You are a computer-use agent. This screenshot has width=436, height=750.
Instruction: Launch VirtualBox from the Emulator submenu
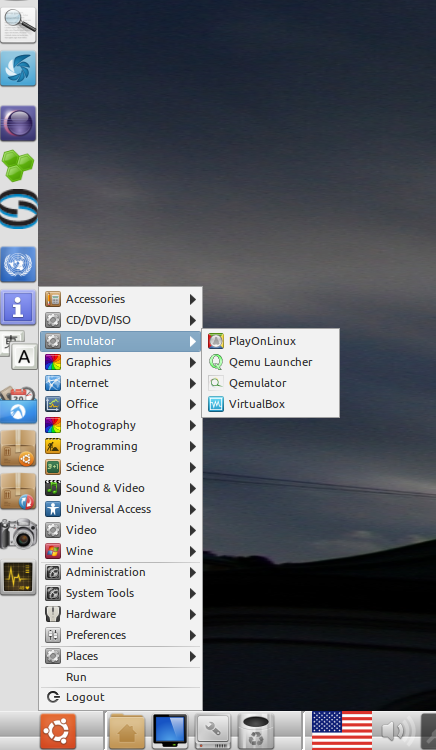point(271,404)
